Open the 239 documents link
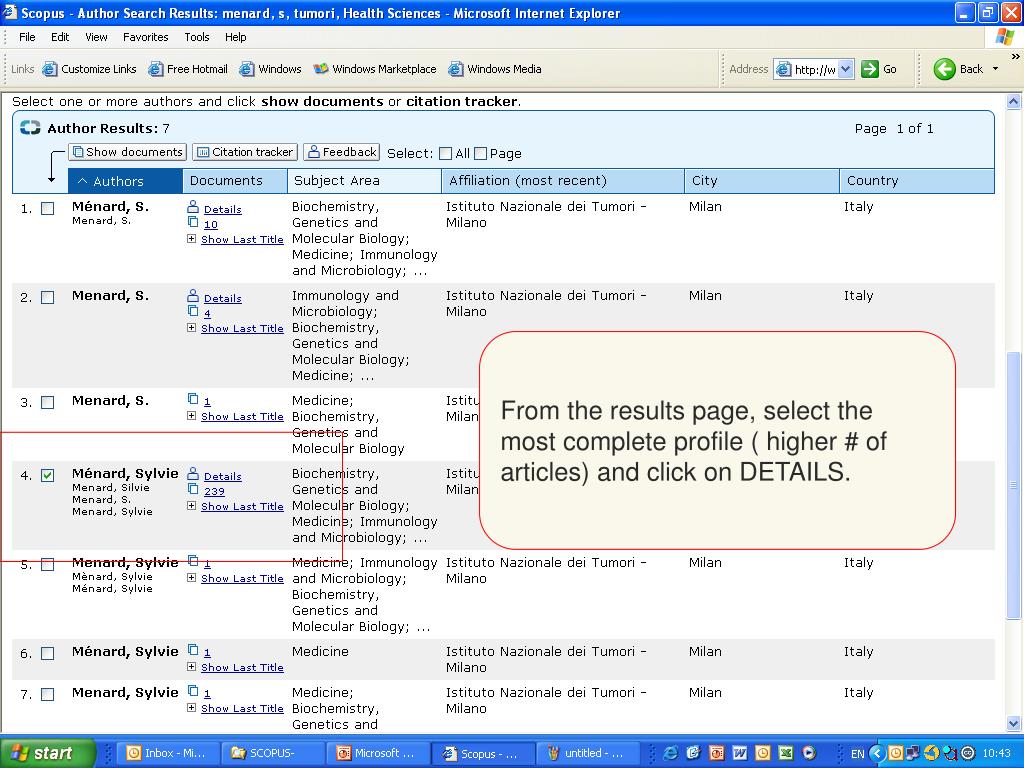The width and height of the screenshot is (1024, 768). pyautogui.click(x=214, y=491)
